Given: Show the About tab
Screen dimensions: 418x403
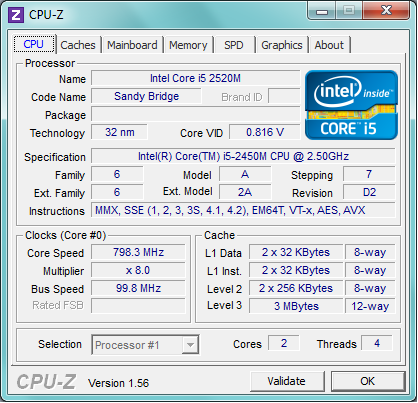Looking at the screenshot, I should coord(329,45).
